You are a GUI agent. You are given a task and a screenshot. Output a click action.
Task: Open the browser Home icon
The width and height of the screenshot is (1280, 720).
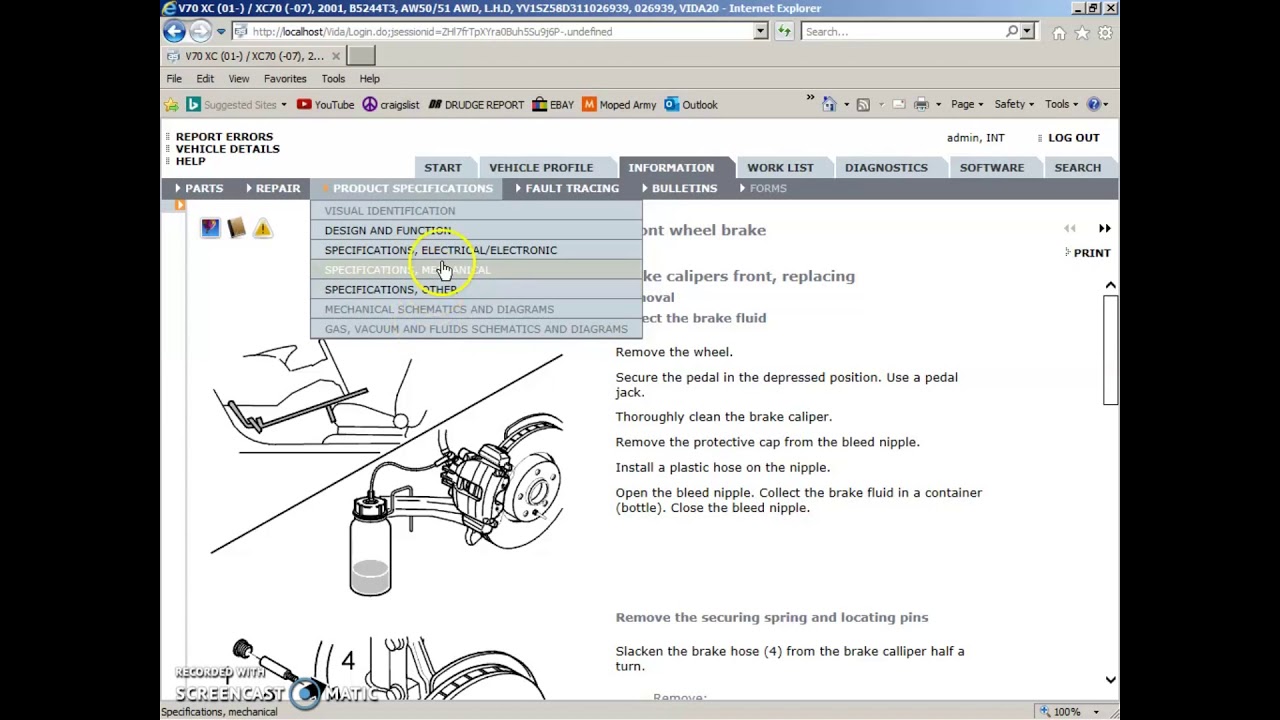(1059, 32)
